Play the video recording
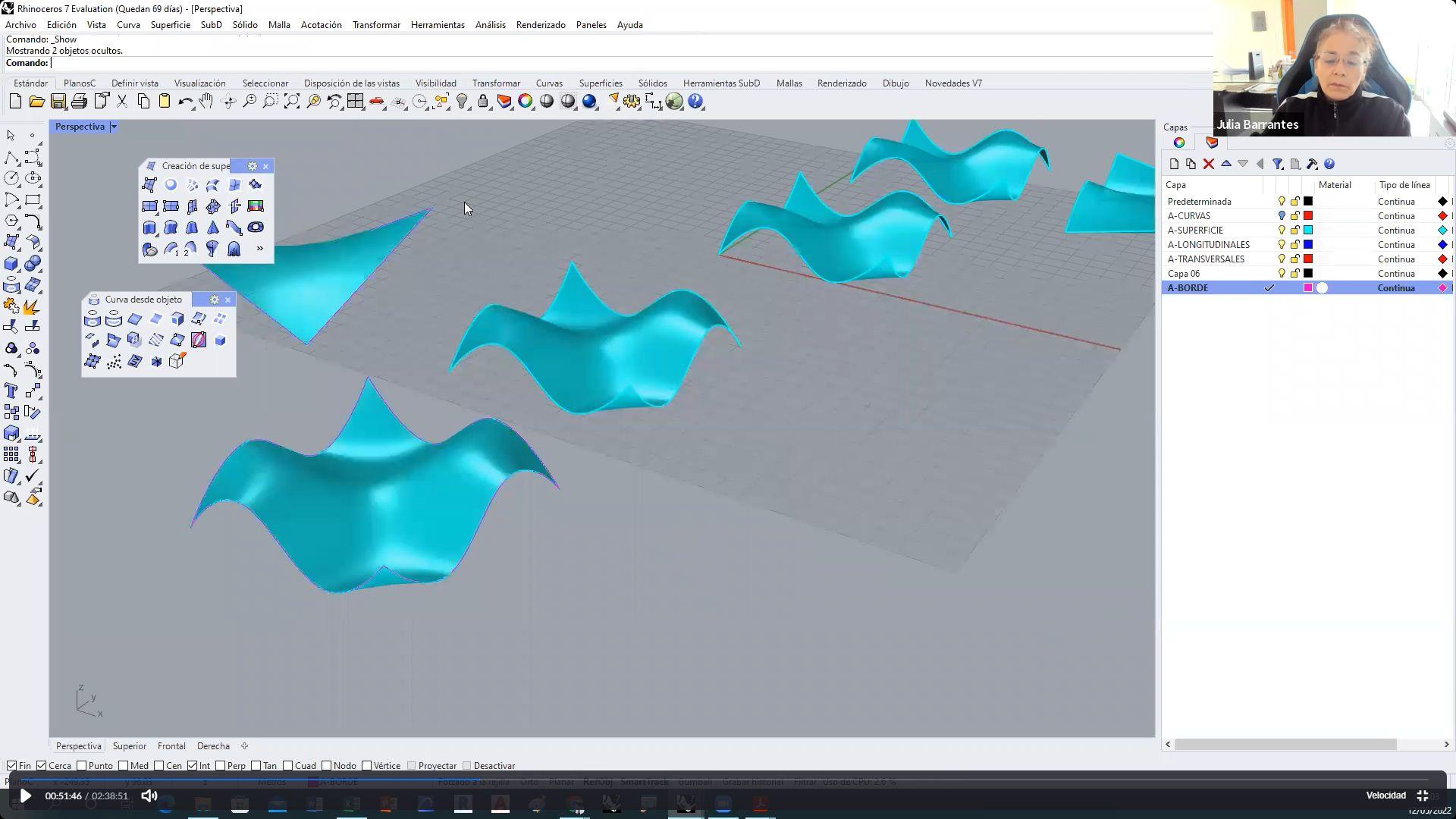The width and height of the screenshot is (1456, 819). pos(25,795)
